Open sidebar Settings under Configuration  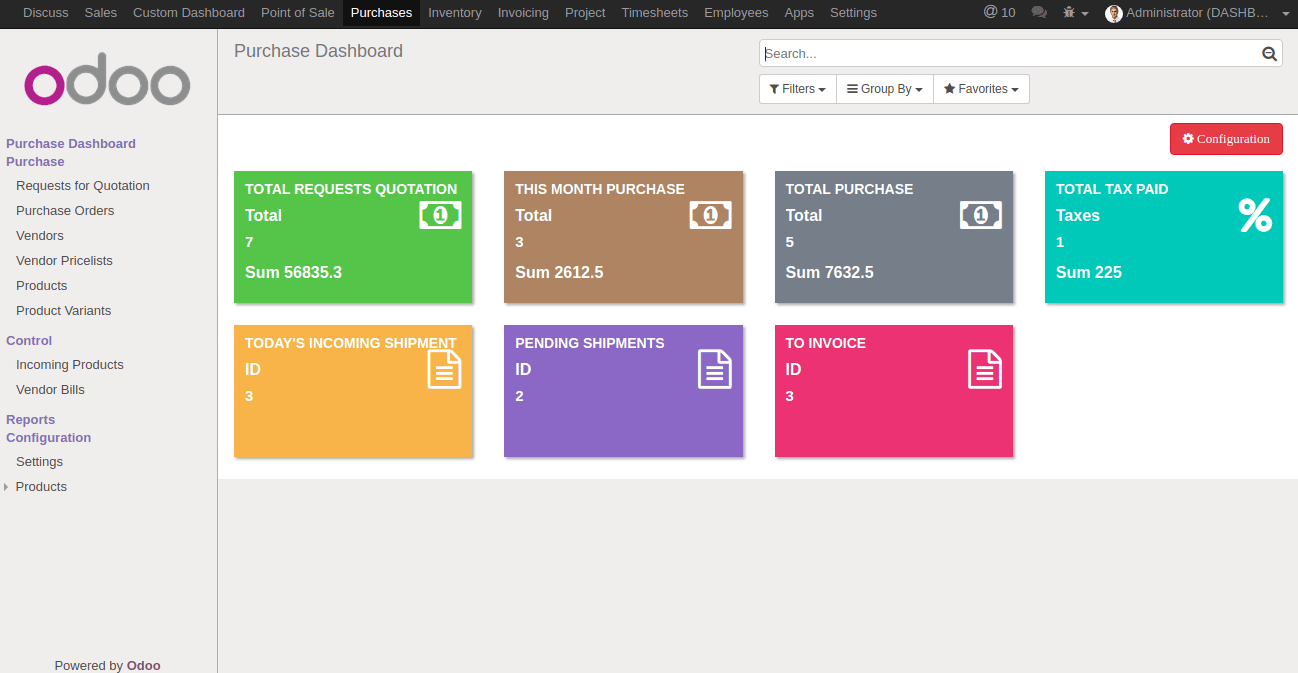pos(40,462)
